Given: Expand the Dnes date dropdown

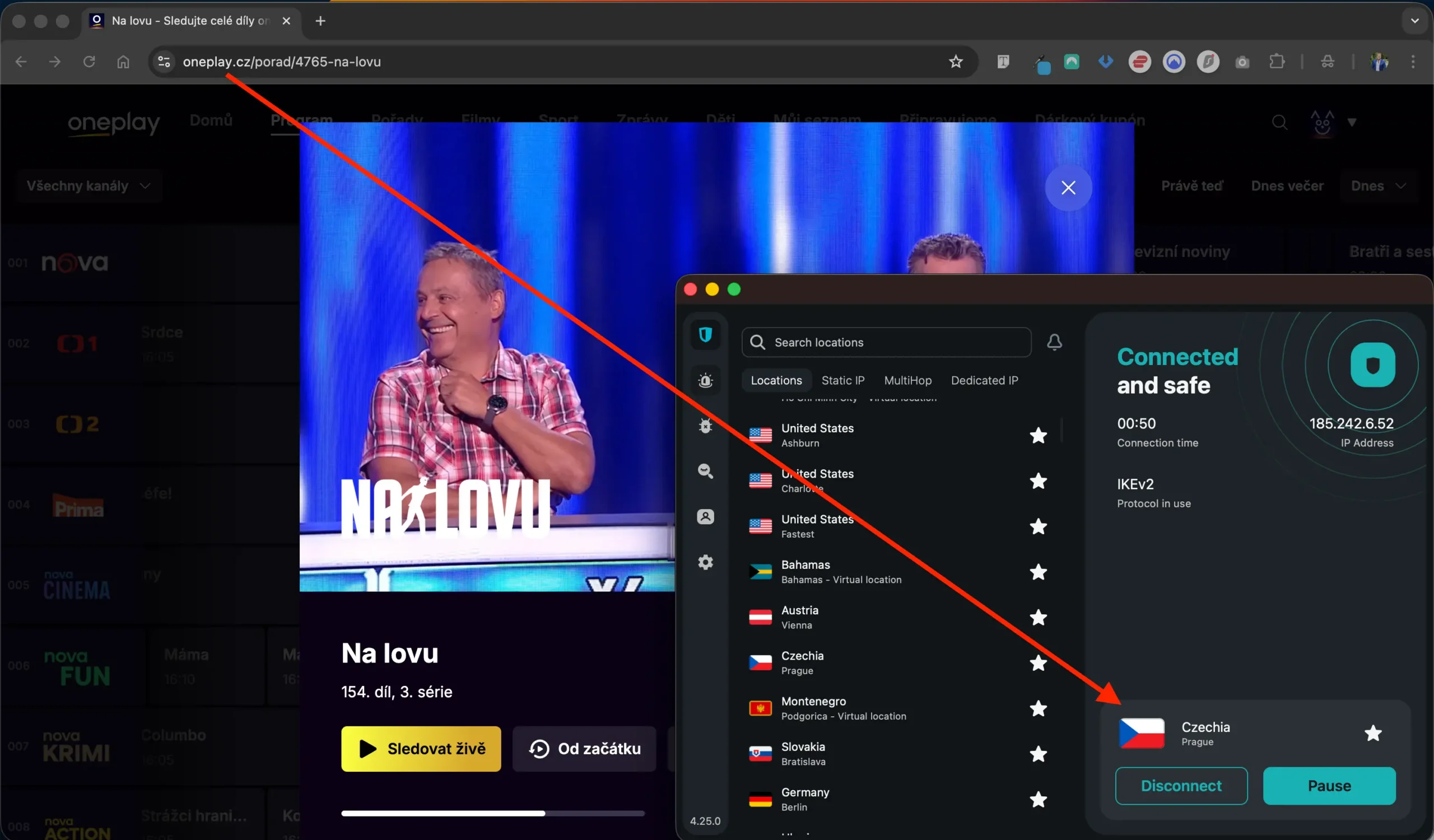Looking at the screenshot, I should (1379, 185).
